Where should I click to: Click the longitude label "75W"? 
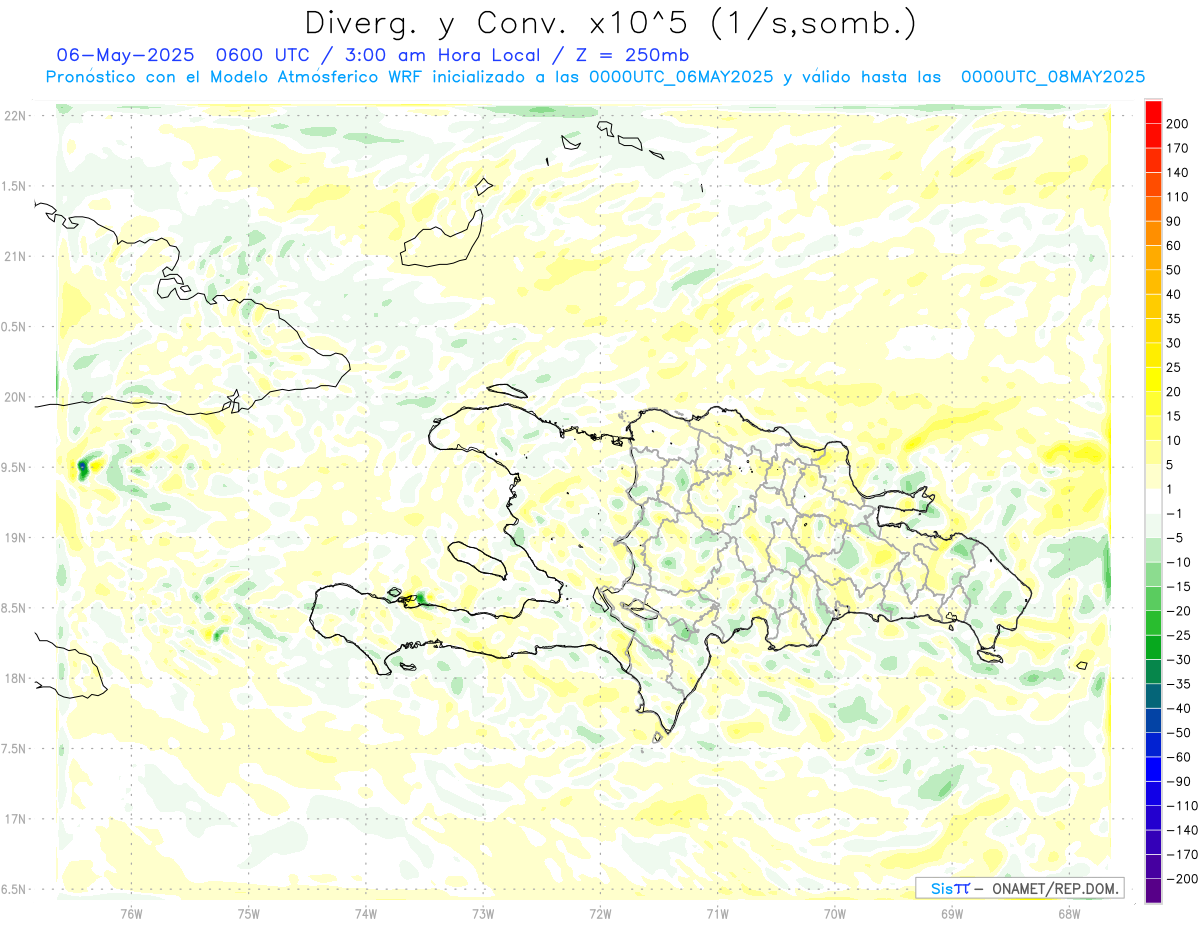(x=249, y=913)
